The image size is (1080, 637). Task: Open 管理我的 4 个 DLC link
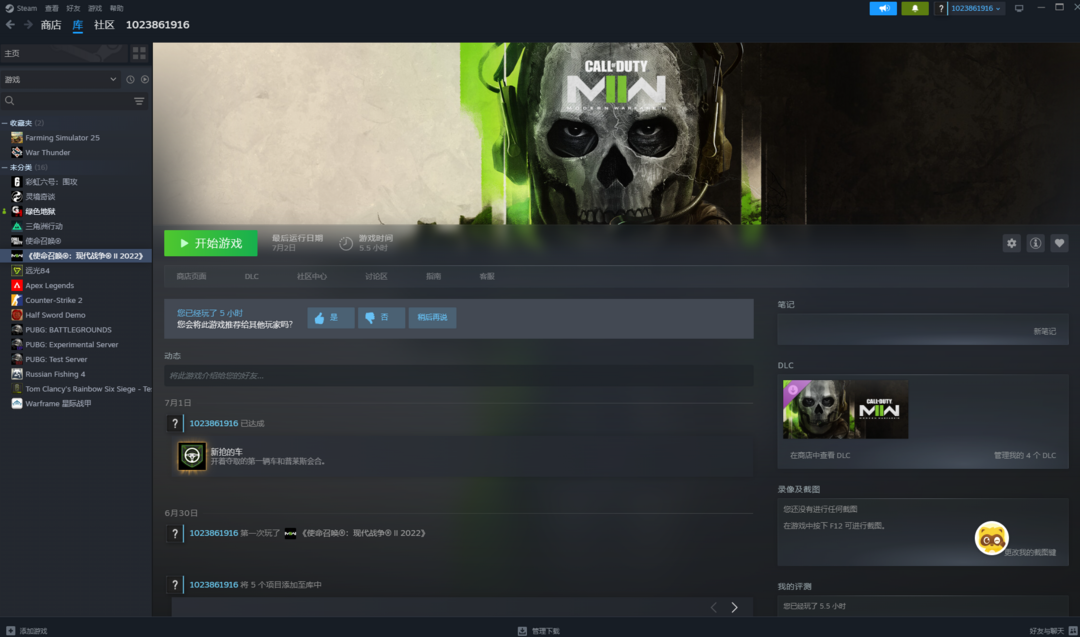(x=1024, y=455)
